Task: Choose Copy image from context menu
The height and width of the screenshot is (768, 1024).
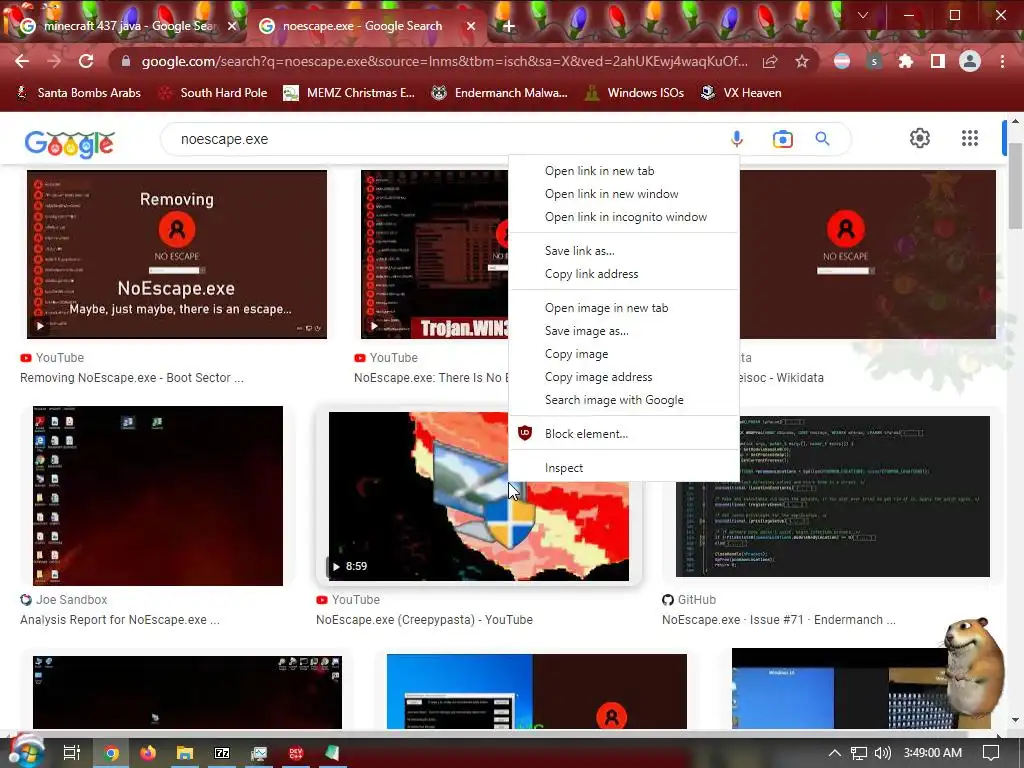Action: (x=624, y=354)
